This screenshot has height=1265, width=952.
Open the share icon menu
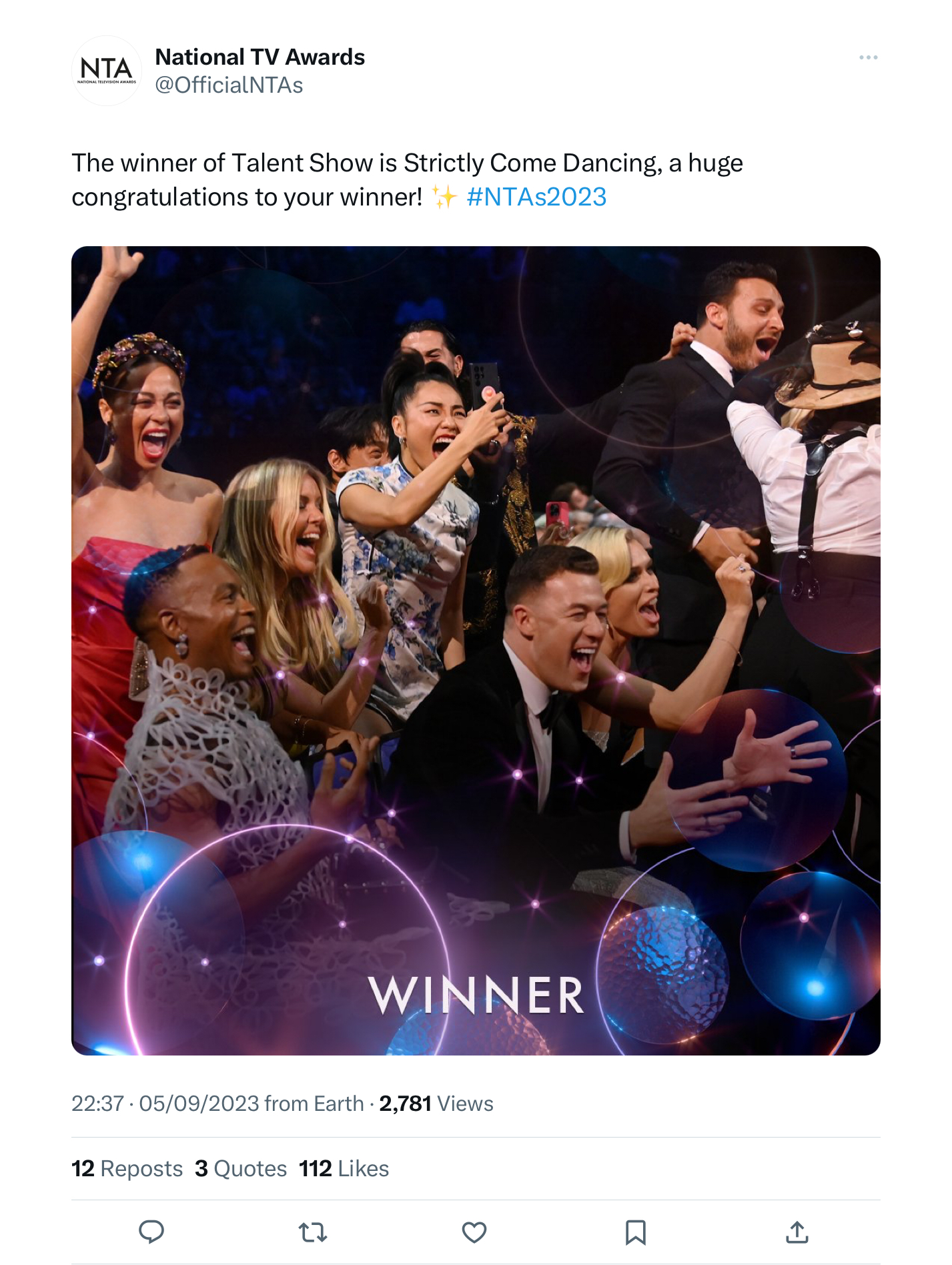click(x=797, y=1232)
